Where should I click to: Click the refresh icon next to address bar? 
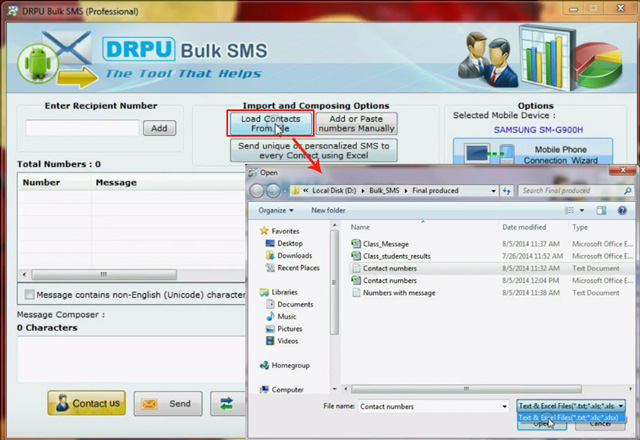pos(507,191)
